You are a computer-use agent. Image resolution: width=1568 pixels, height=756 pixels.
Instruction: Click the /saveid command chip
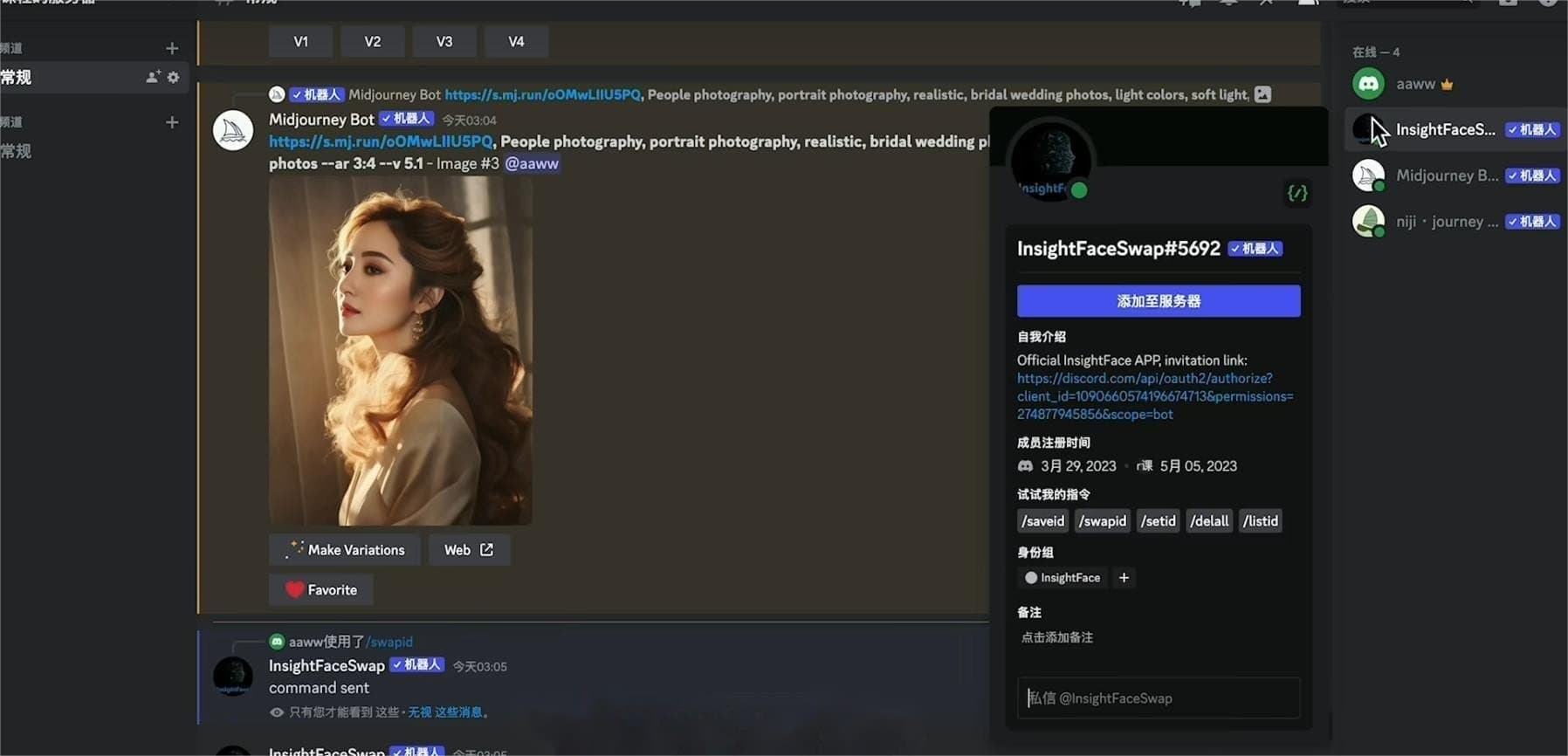click(1043, 521)
